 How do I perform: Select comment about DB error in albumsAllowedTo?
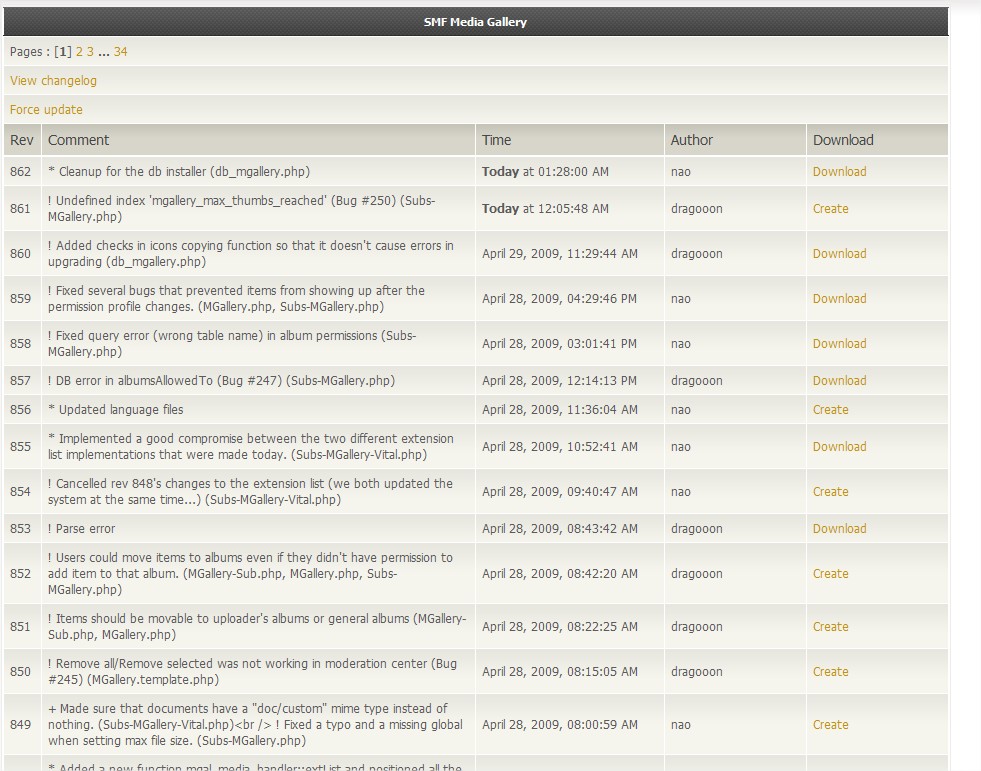pos(221,380)
